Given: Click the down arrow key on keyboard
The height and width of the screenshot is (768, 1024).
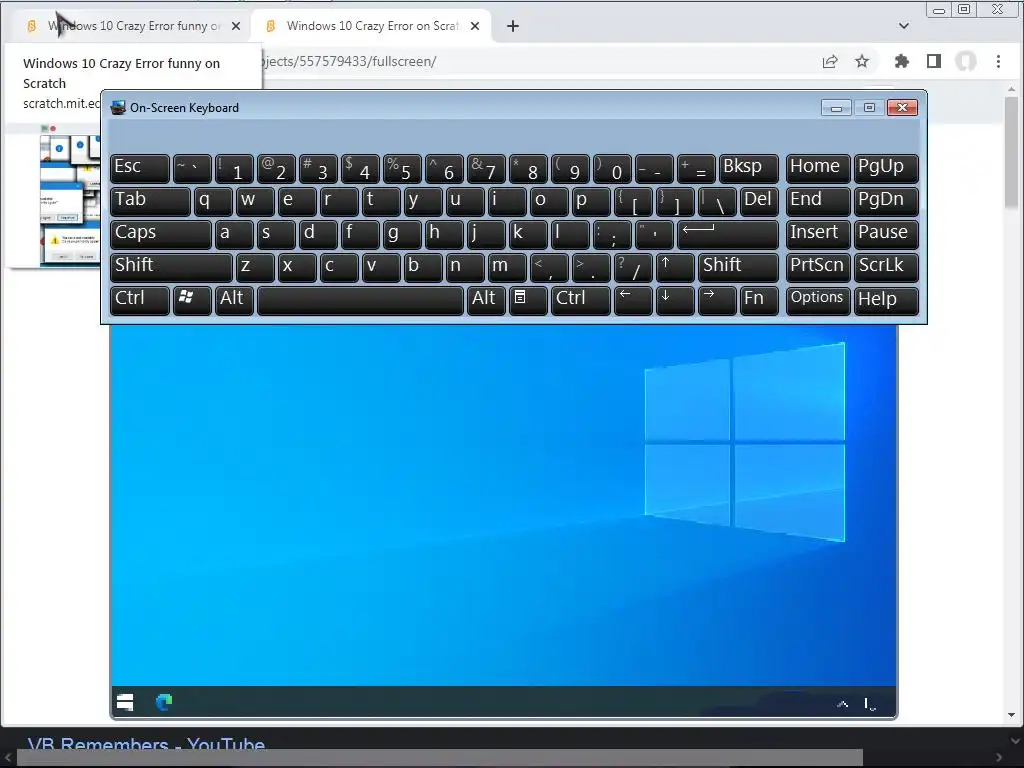Looking at the screenshot, I should [x=675, y=300].
